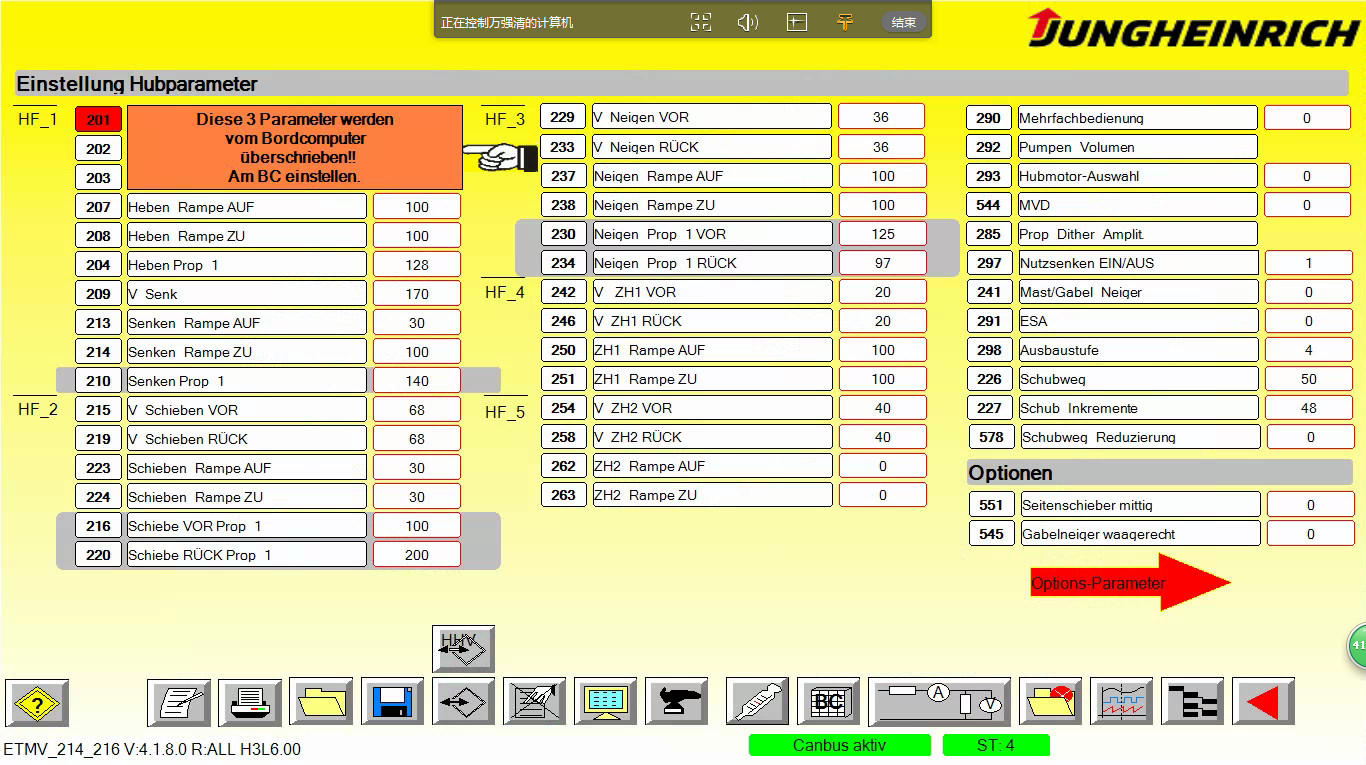Select the red parameter number 201 box
The image size is (1366, 765).
(98, 120)
